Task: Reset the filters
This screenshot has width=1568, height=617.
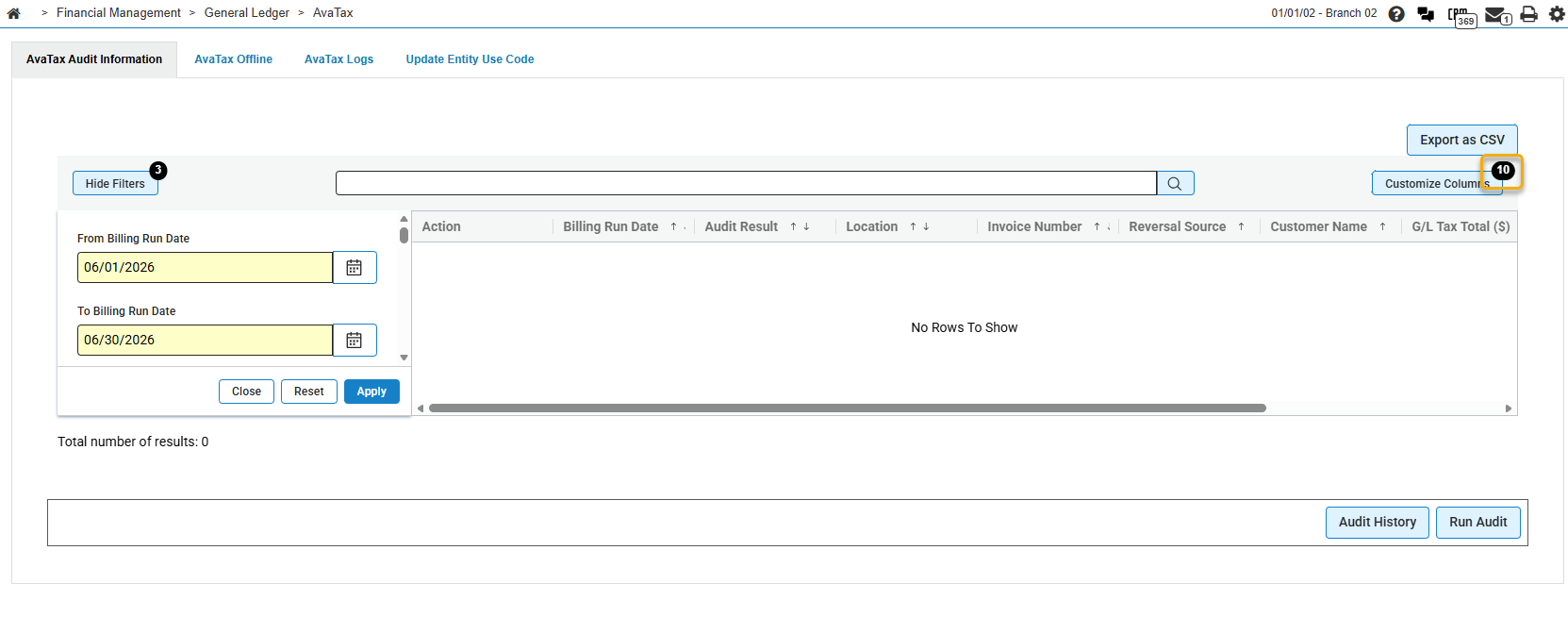Action: (308, 392)
